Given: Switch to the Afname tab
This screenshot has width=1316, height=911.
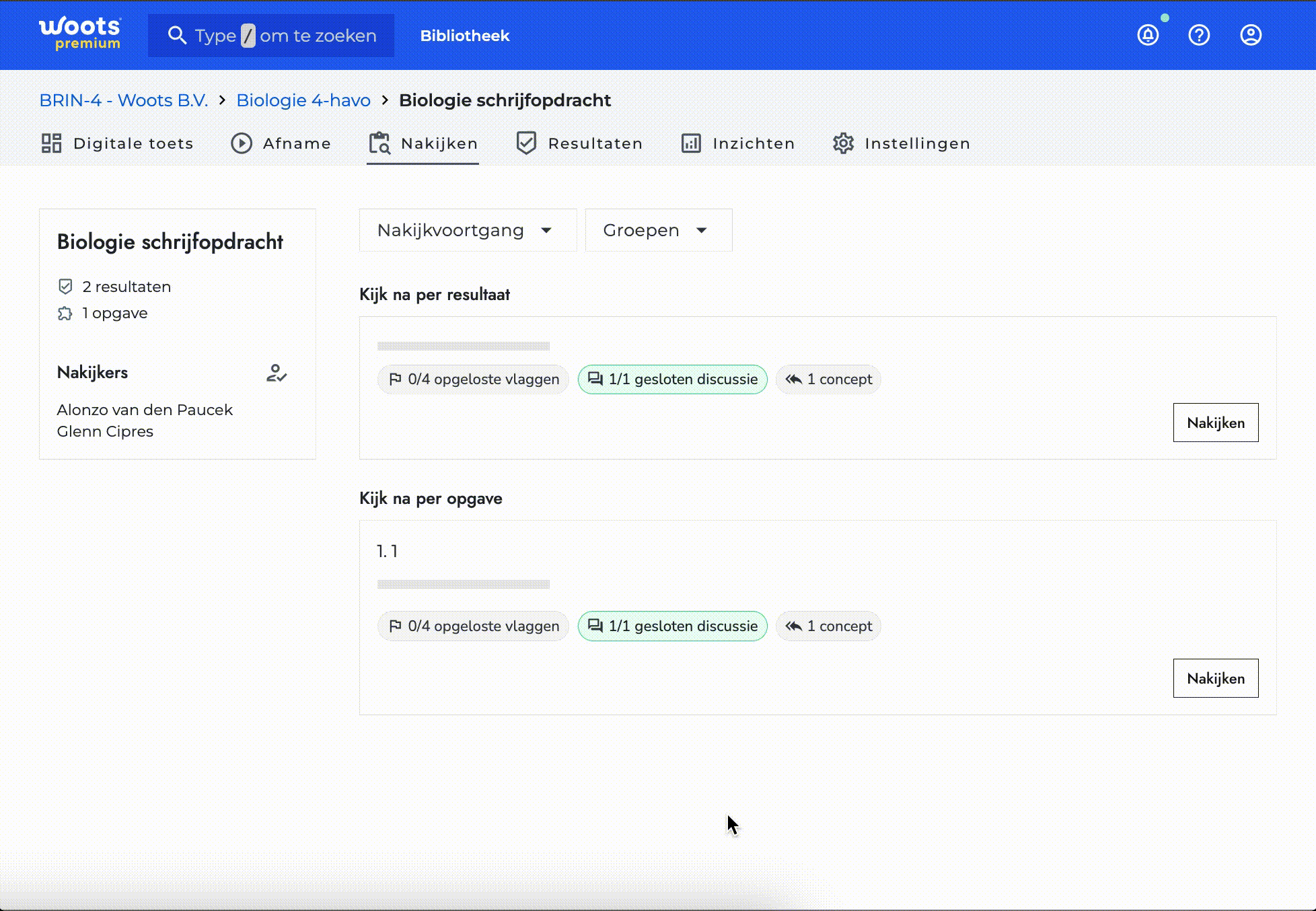Looking at the screenshot, I should 281,143.
